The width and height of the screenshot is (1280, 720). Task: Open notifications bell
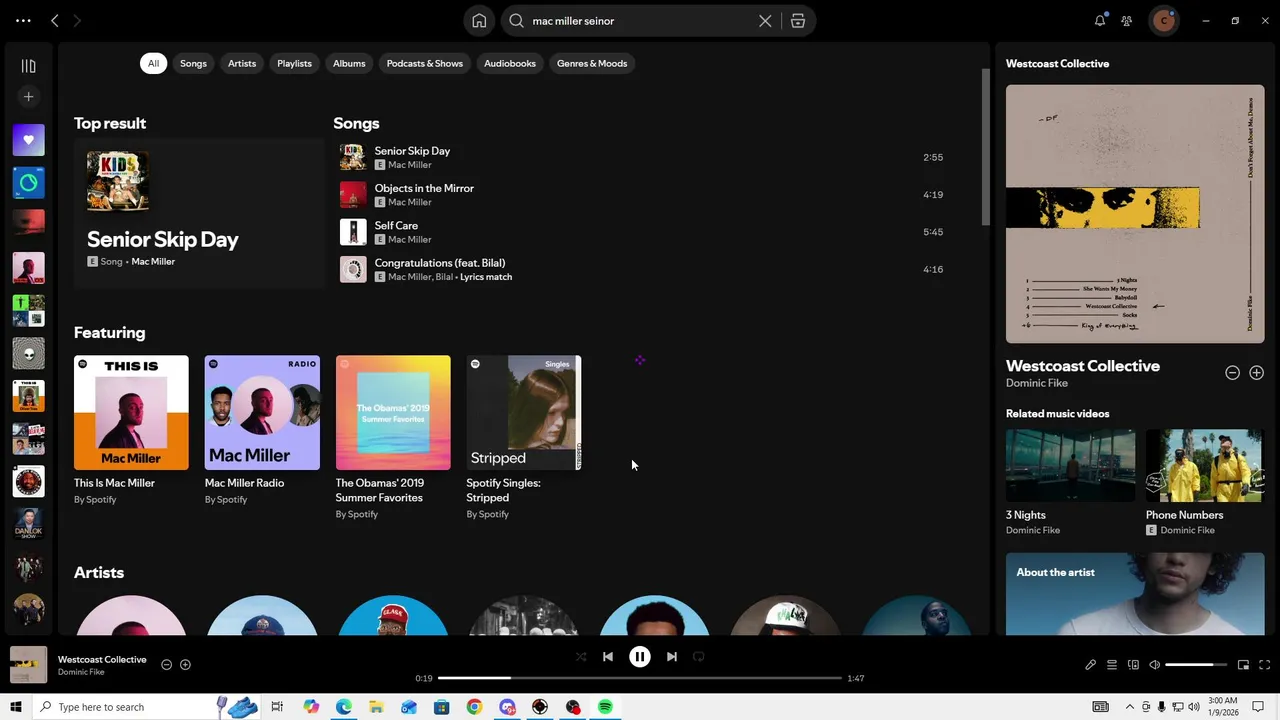click(x=1100, y=21)
